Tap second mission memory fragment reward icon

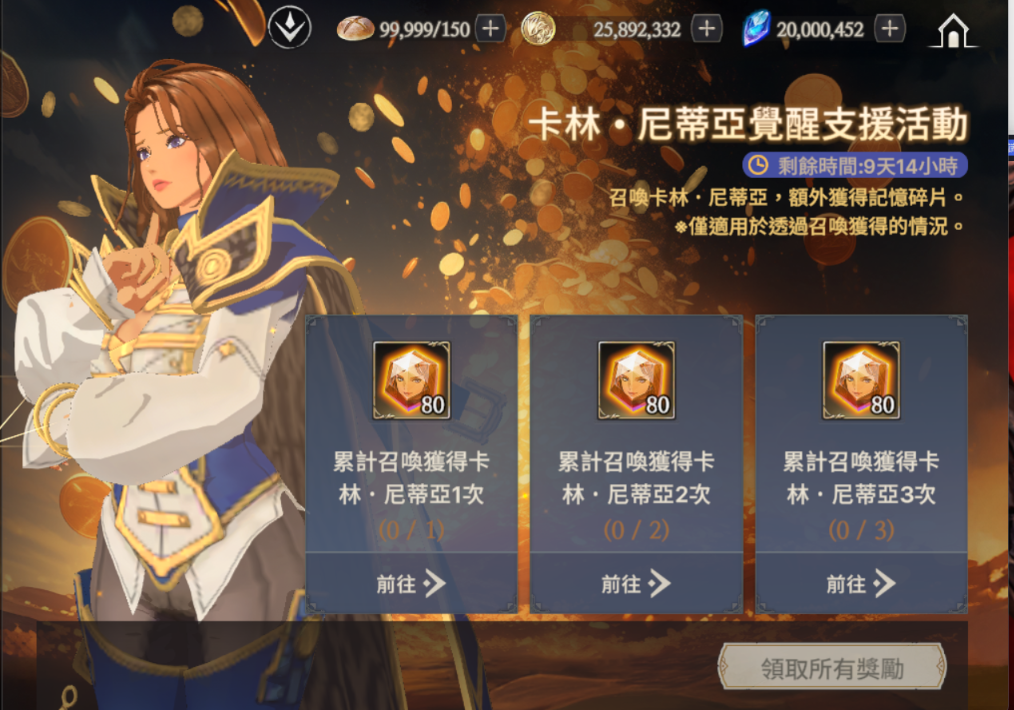[636, 380]
